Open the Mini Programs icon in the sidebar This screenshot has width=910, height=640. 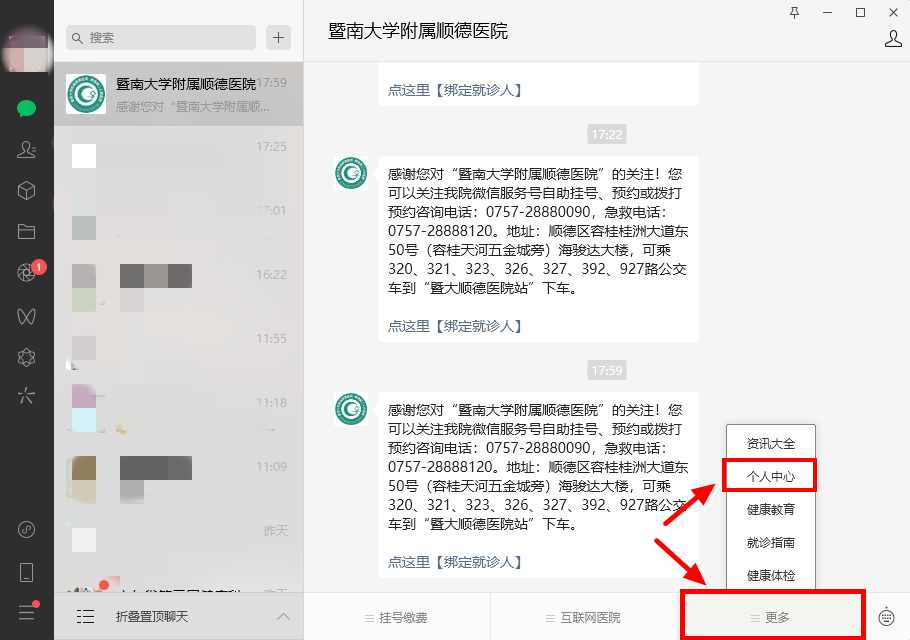[27, 530]
